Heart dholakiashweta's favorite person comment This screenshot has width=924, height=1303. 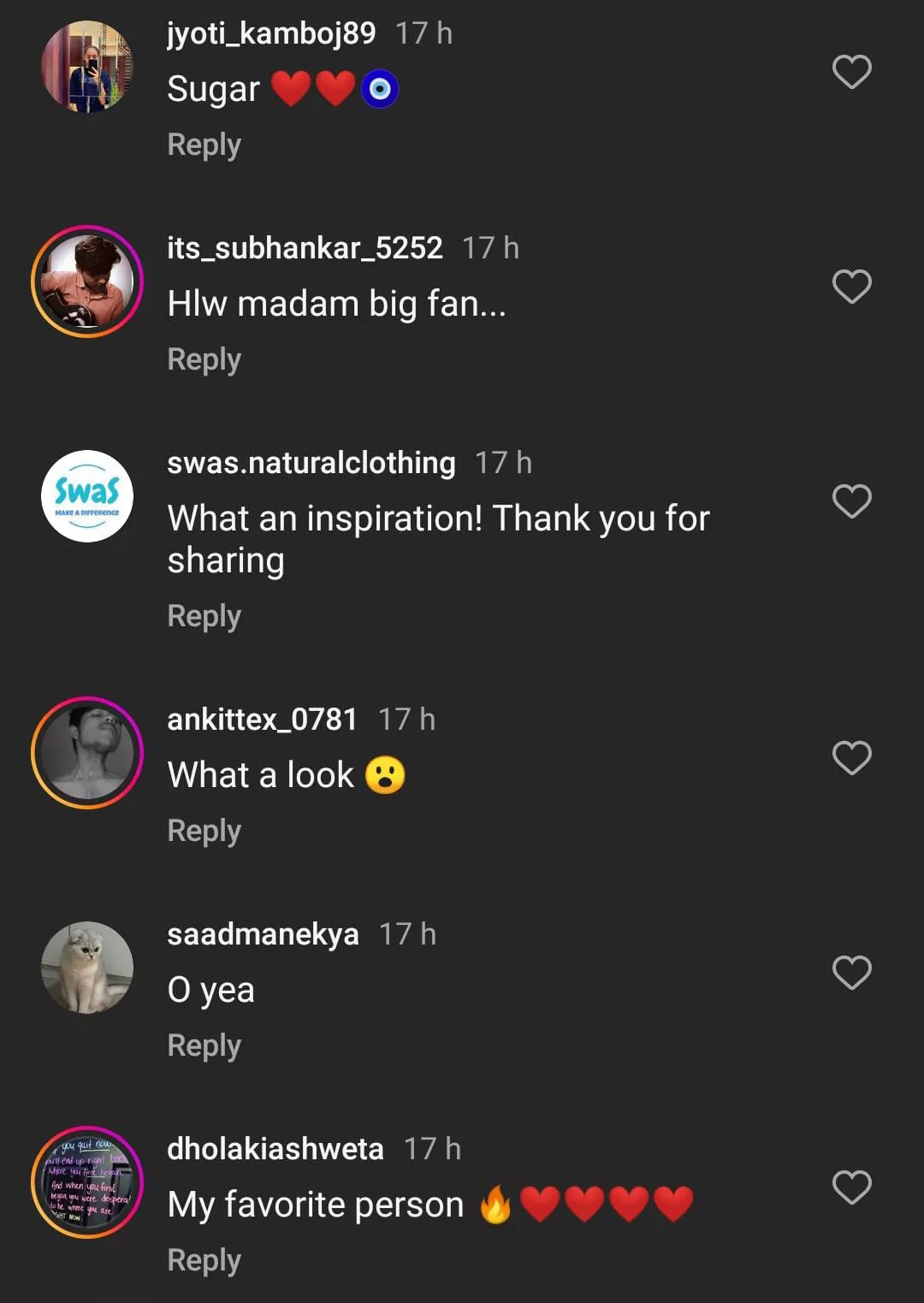click(851, 1188)
